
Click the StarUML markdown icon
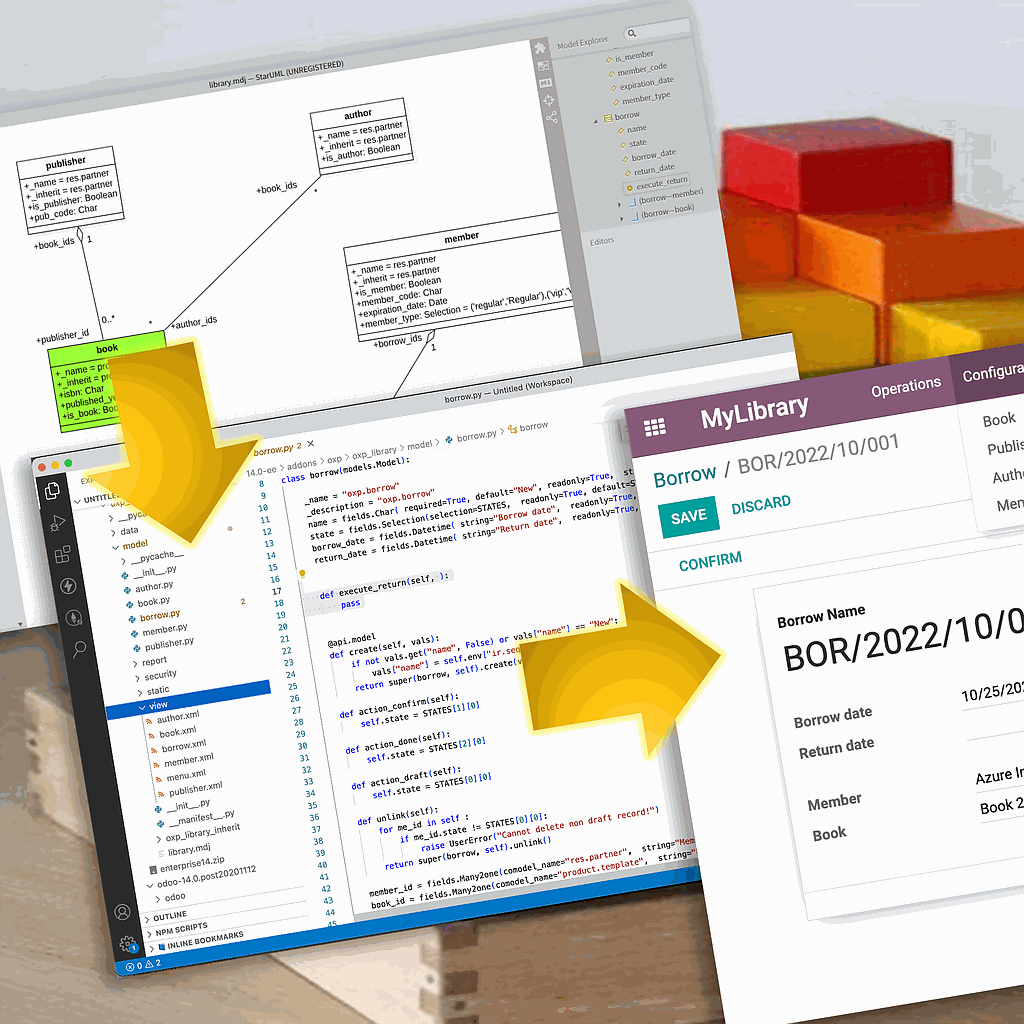tap(546, 83)
